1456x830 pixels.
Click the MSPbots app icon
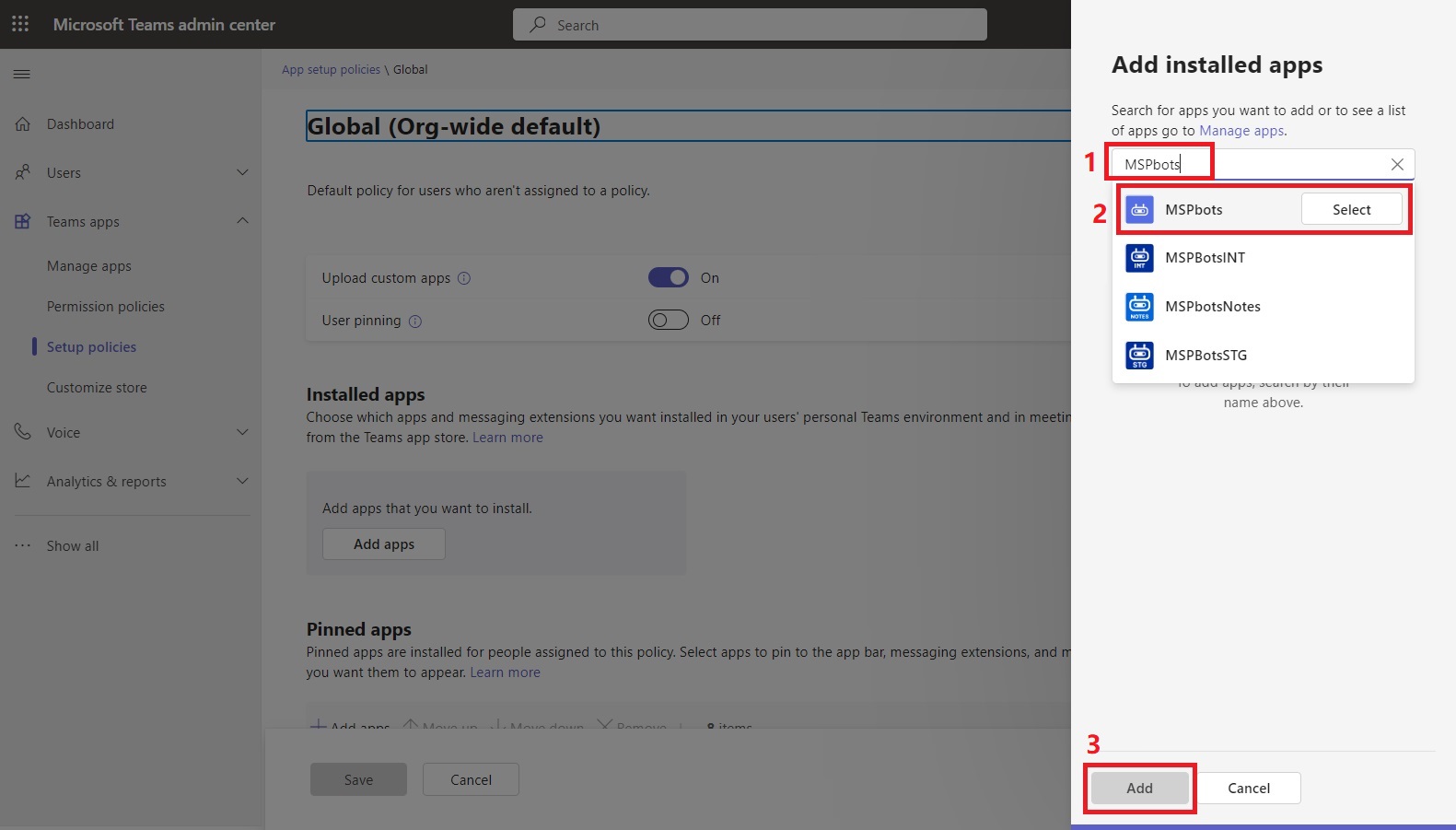(1139, 210)
